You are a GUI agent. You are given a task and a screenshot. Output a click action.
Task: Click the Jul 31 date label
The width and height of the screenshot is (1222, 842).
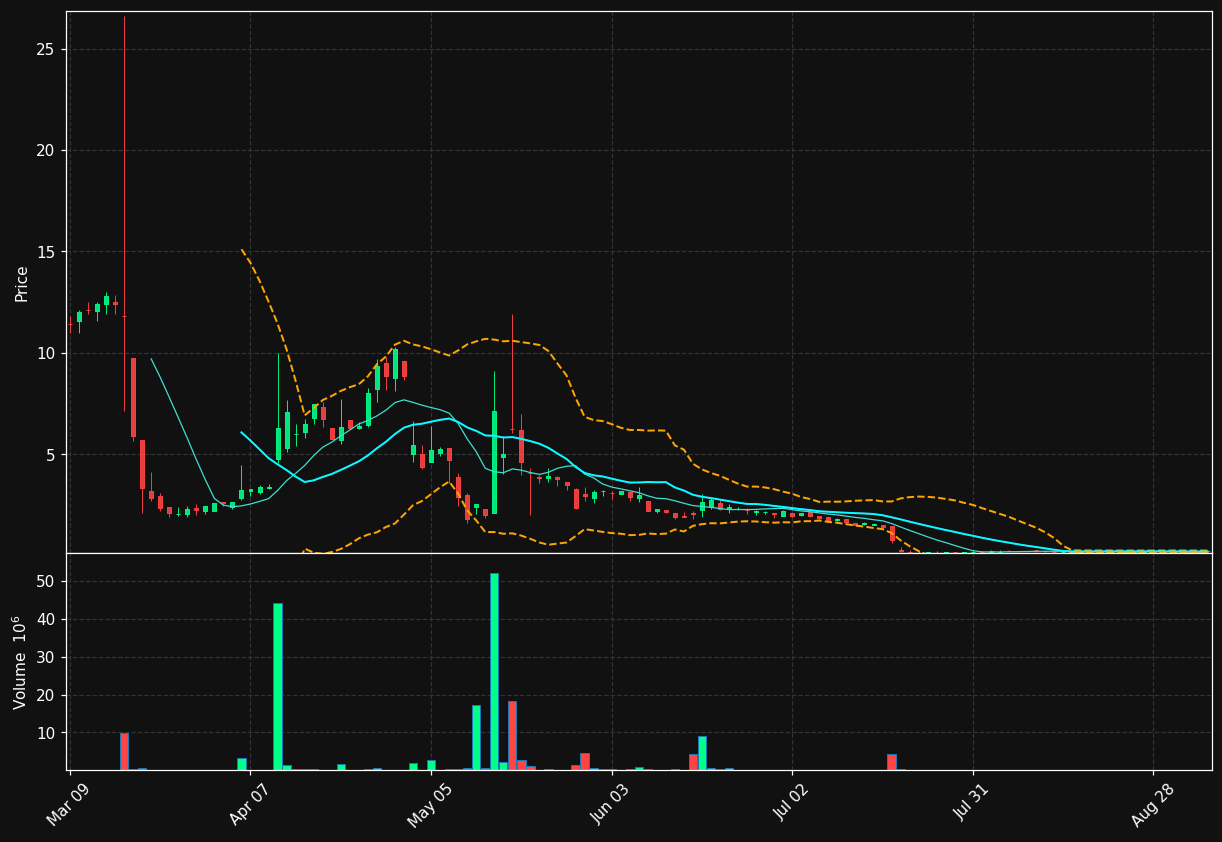tap(973, 803)
